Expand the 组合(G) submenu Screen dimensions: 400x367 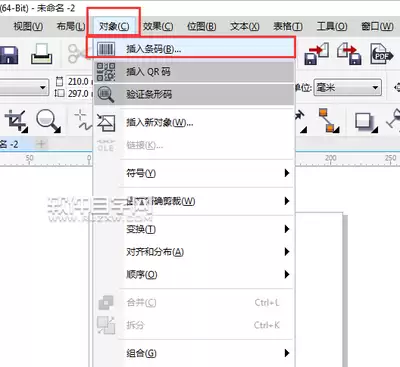(x=194, y=353)
